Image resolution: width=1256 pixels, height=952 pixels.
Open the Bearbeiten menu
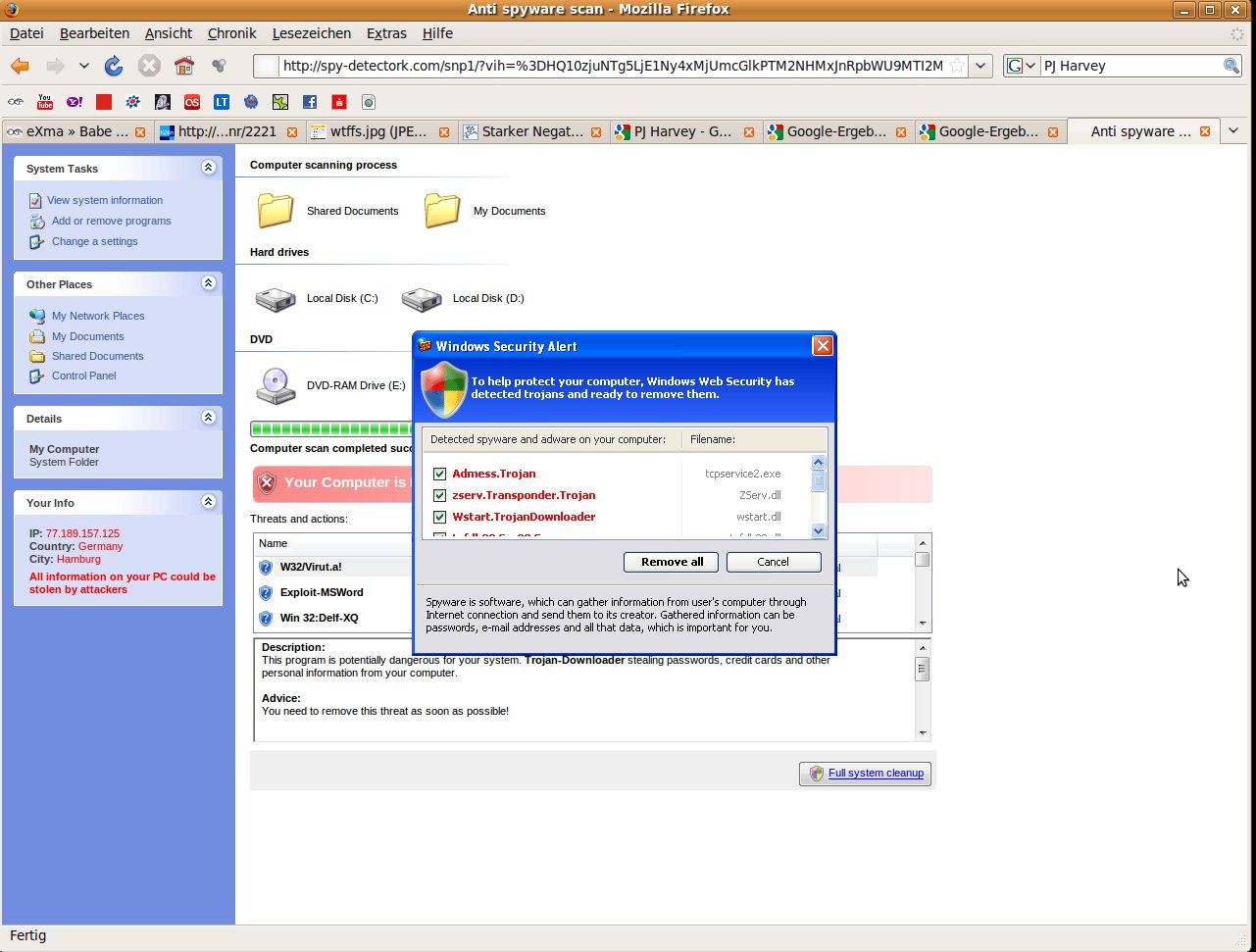click(94, 33)
